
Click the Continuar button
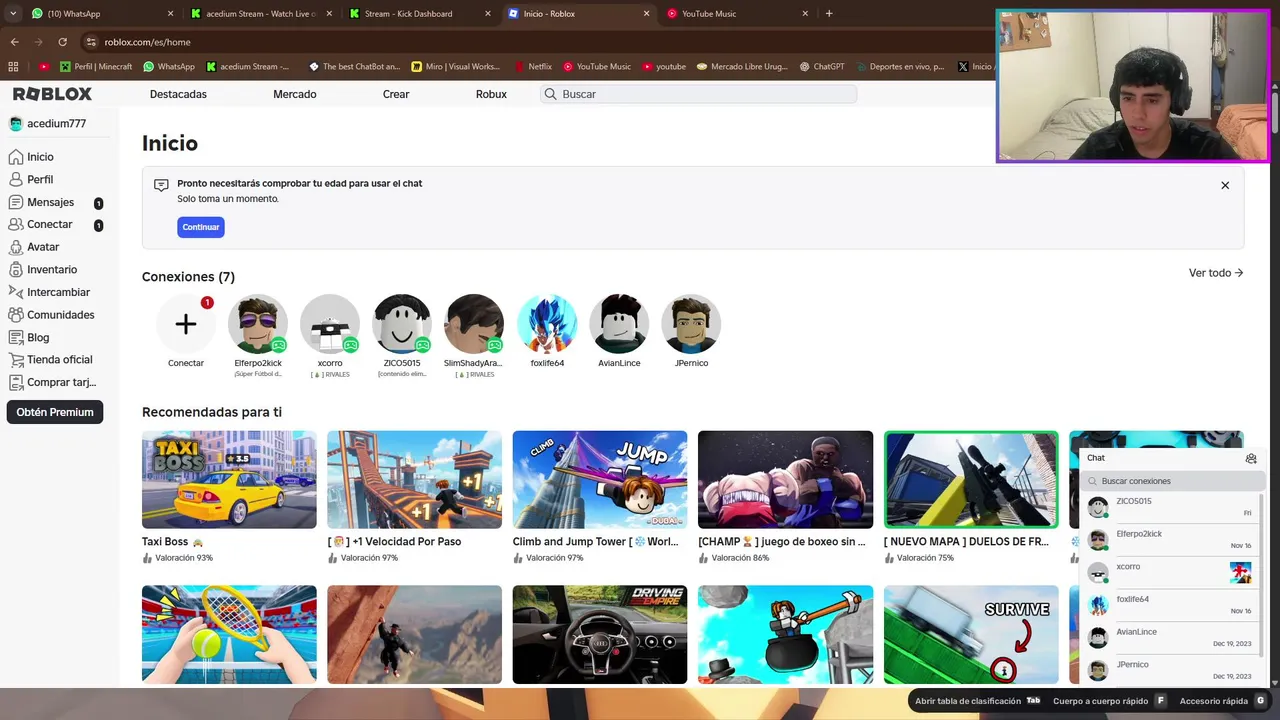click(x=201, y=227)
